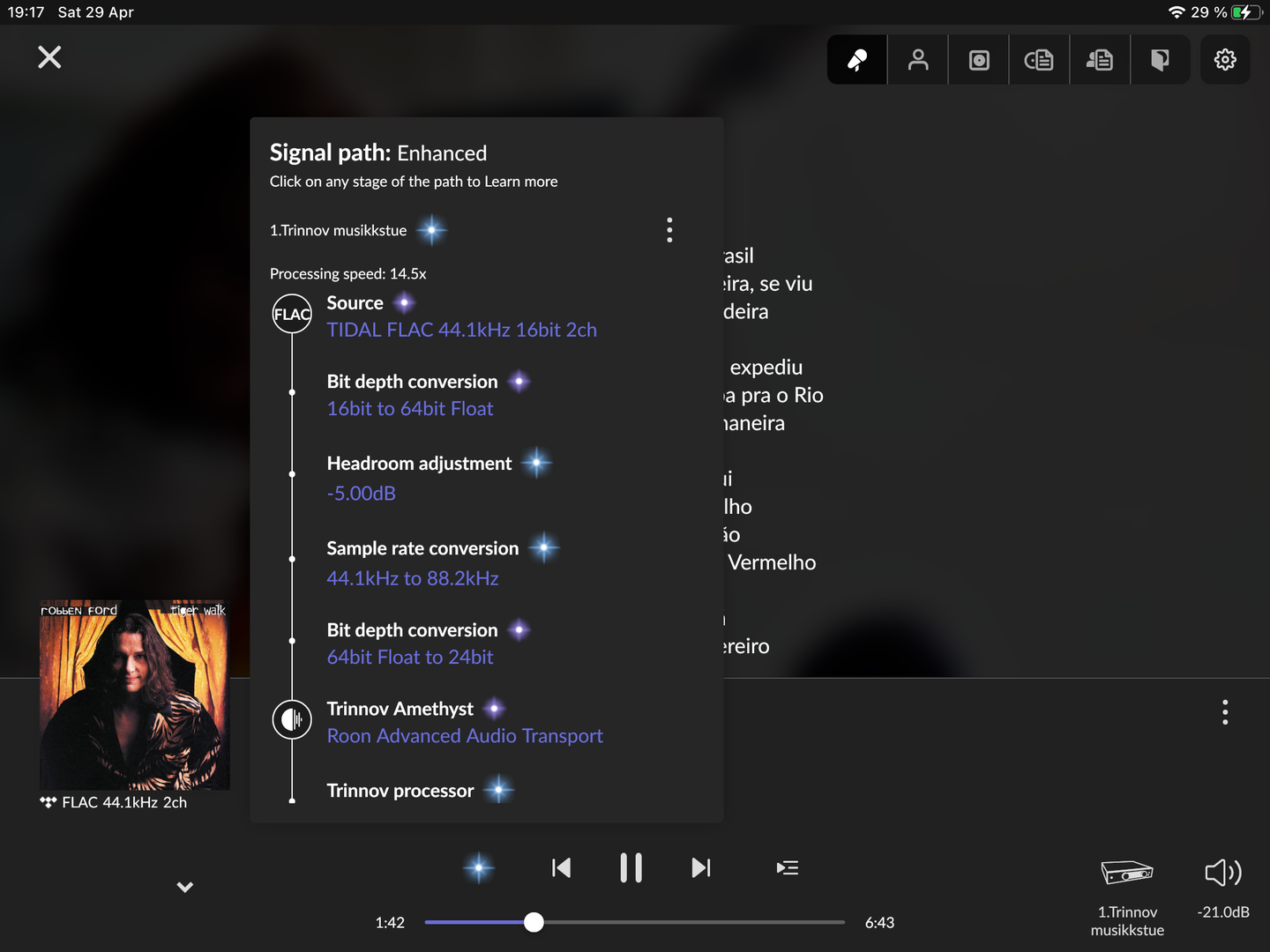Open 44.1kHz to 88.2kHz link
Screen dimensions: 1270x952
[x=413, y=578]
